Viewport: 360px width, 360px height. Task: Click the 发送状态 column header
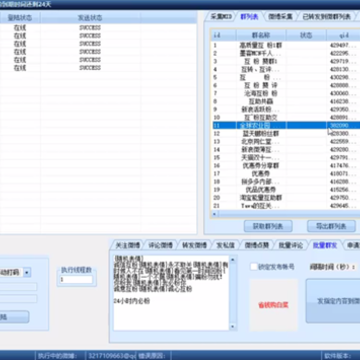click(90, 18)
